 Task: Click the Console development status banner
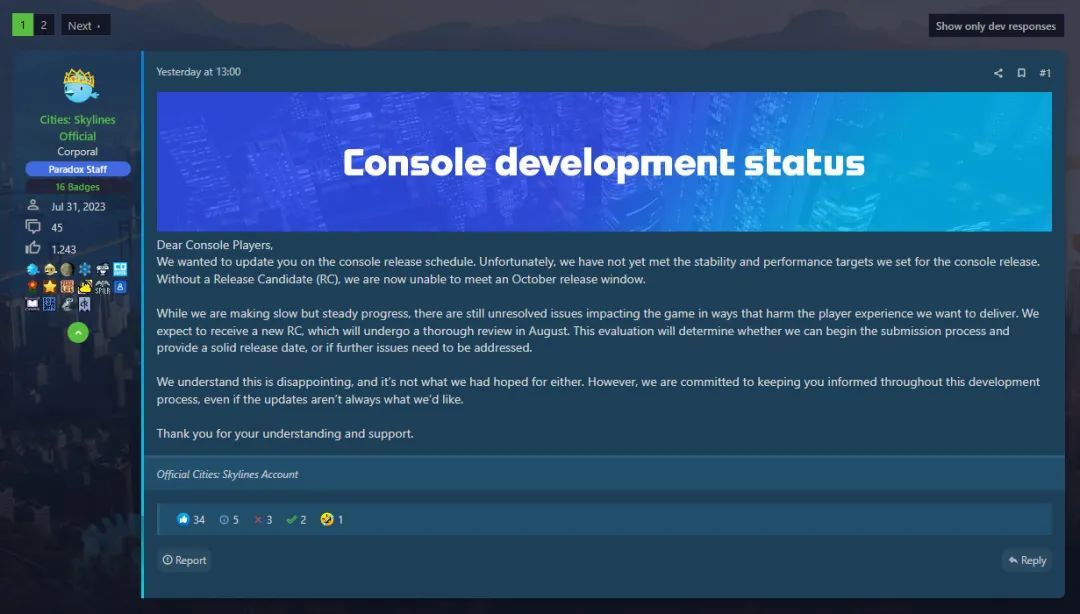(x=604, y=162)
